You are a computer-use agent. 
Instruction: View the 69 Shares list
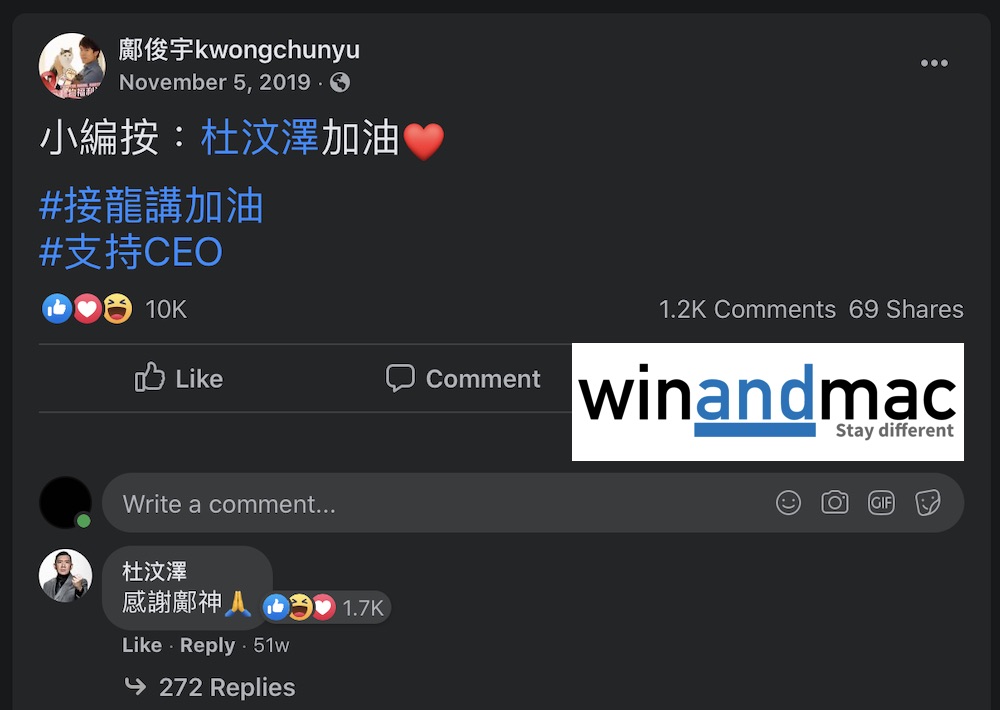click(906, 309)
